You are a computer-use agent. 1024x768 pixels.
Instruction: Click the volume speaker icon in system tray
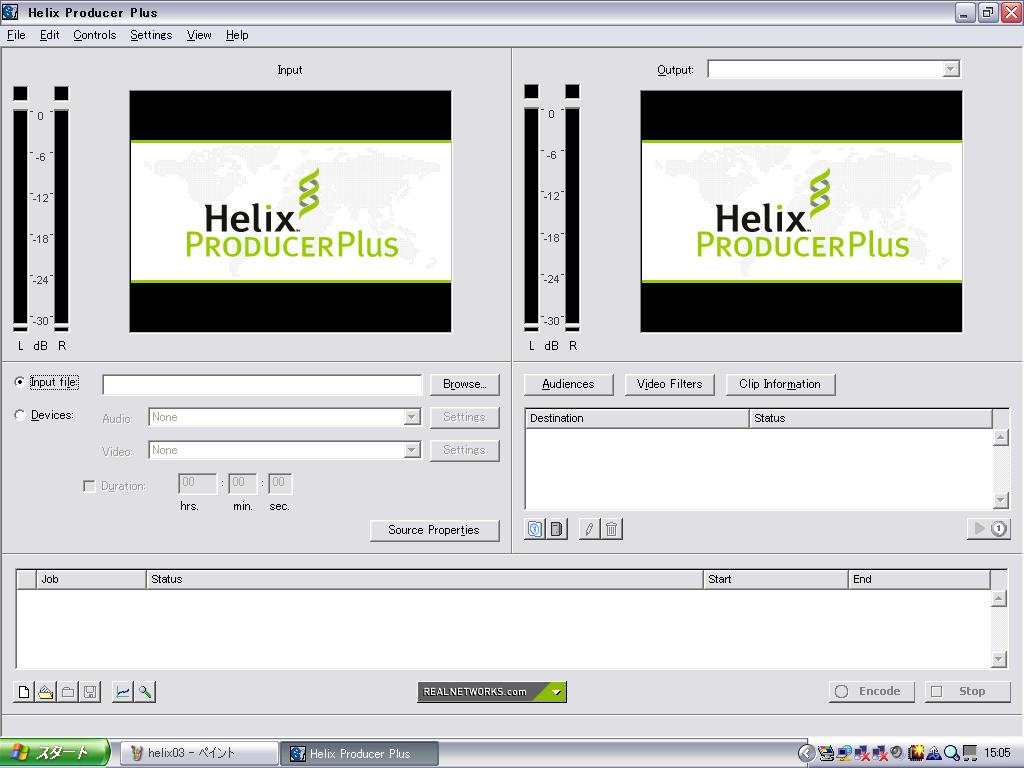pyautogui.click(x=897, y=753)
